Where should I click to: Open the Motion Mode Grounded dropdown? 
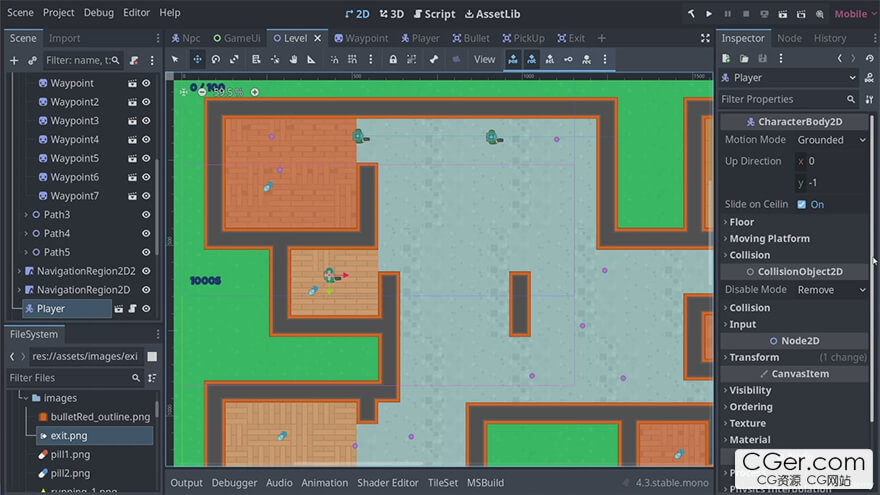tap(831, 140)
